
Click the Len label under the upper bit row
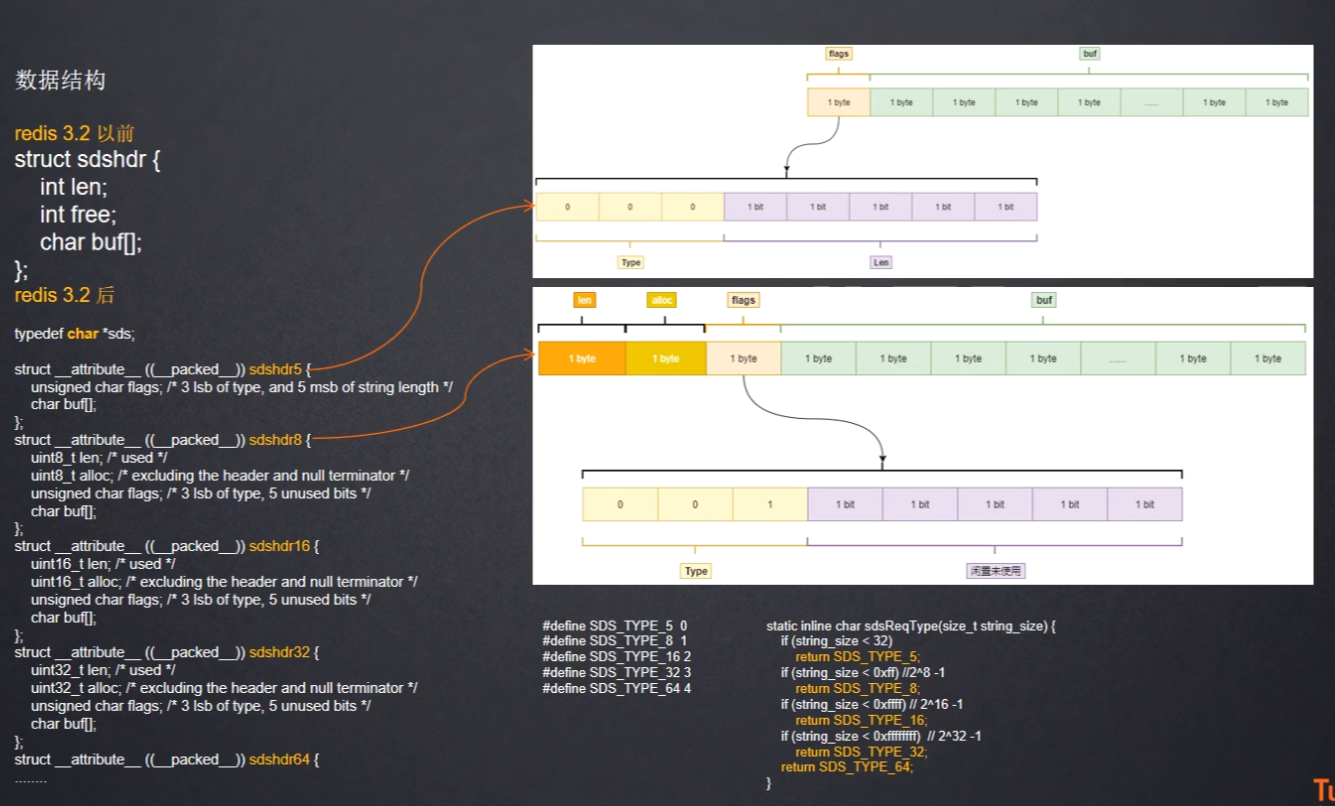881,262
